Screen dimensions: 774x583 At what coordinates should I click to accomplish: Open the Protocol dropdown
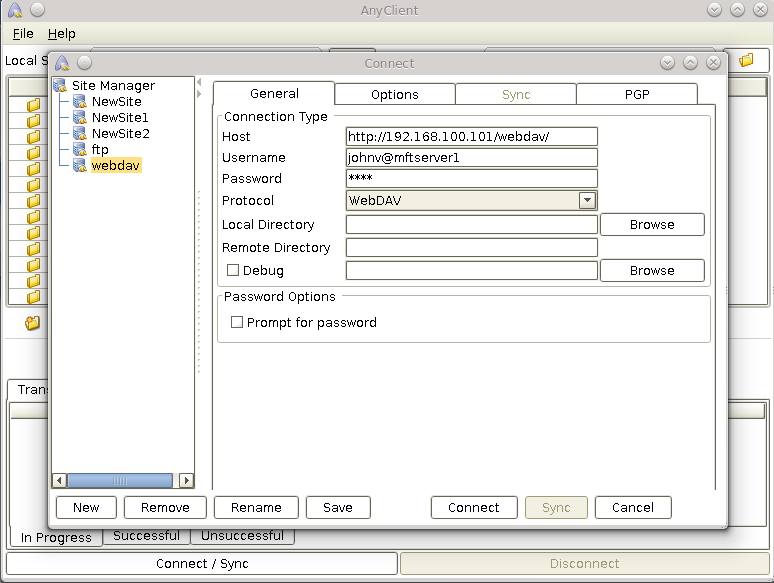(587, 200)
